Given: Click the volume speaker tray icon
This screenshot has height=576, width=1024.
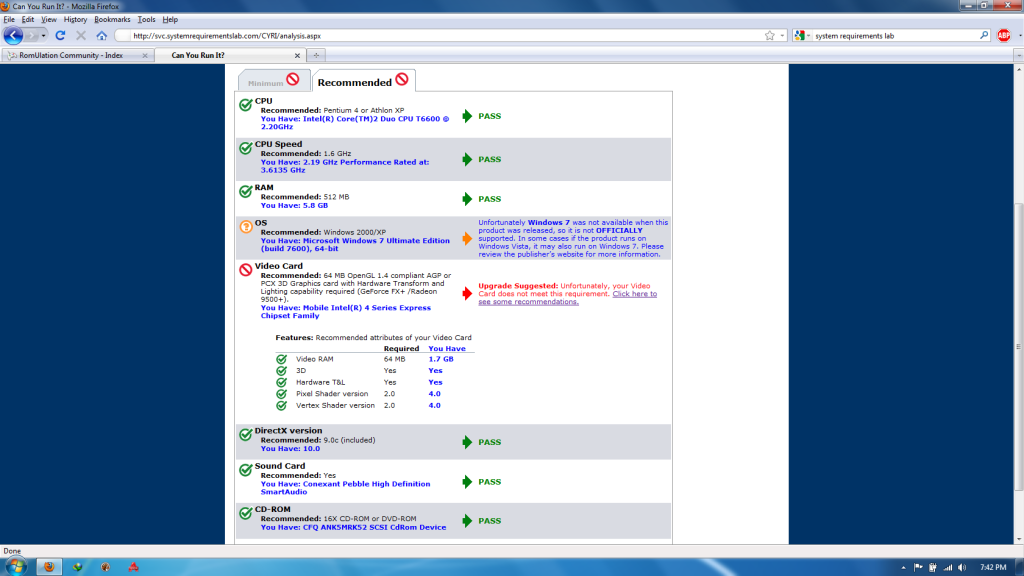Looking at the screenshot, I should click(x=961, y=568).
